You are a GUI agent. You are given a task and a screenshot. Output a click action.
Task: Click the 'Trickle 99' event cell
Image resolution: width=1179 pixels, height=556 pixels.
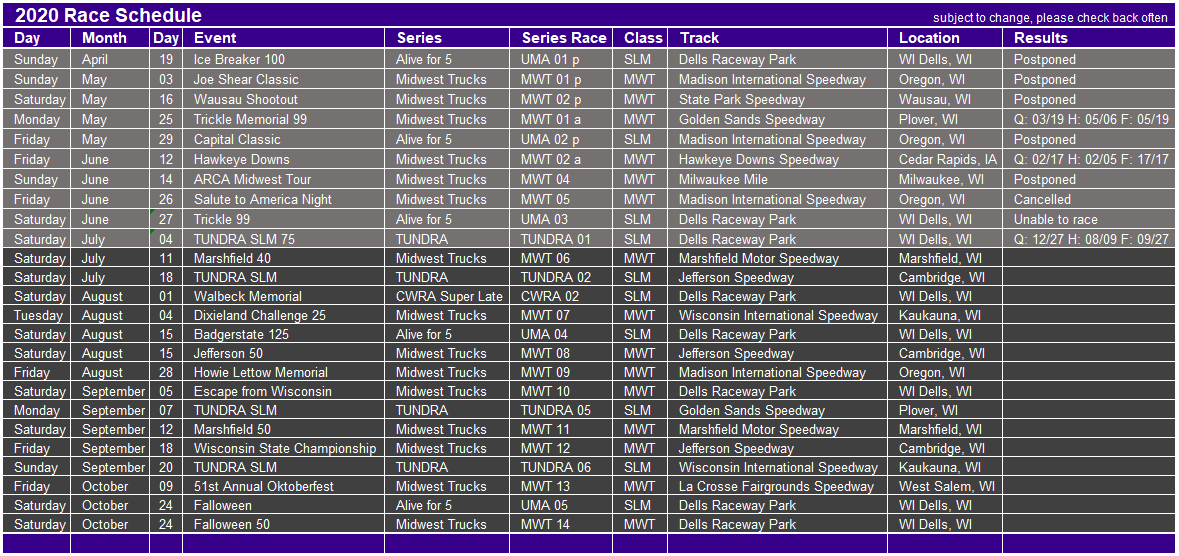click(283, 220)
